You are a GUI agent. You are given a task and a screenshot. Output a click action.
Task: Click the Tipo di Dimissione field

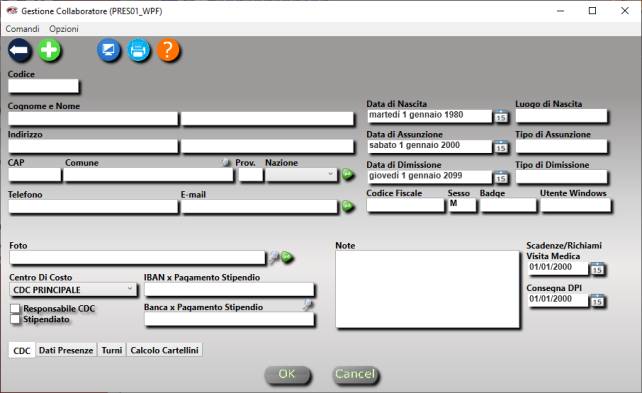click(x=561, y=177)
